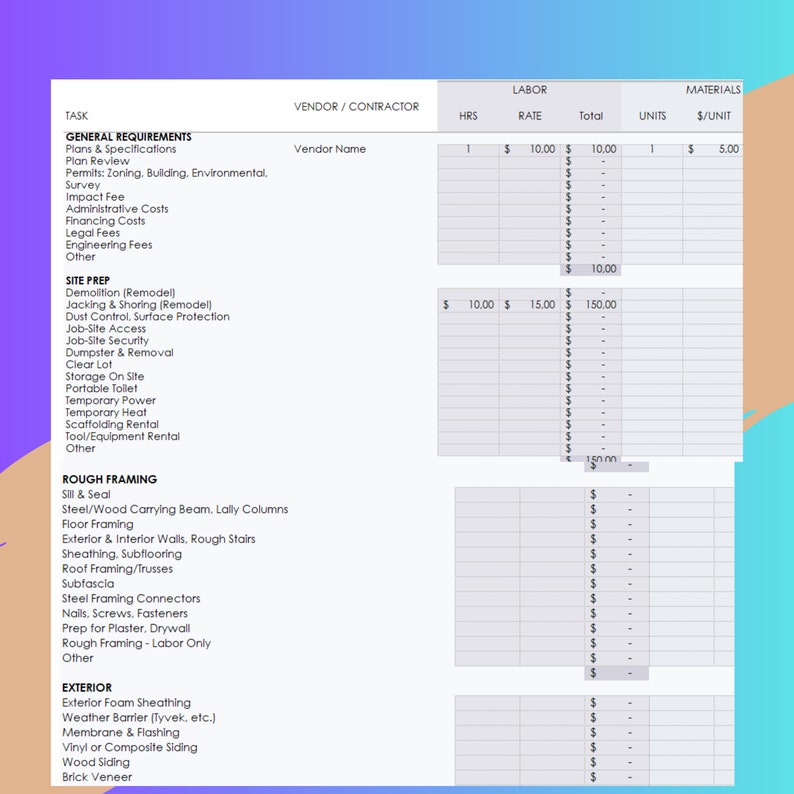The image size is (794, 794).
Task: Select the VENDOR / CONTRACTOR column header
Action: pos(356,107)
